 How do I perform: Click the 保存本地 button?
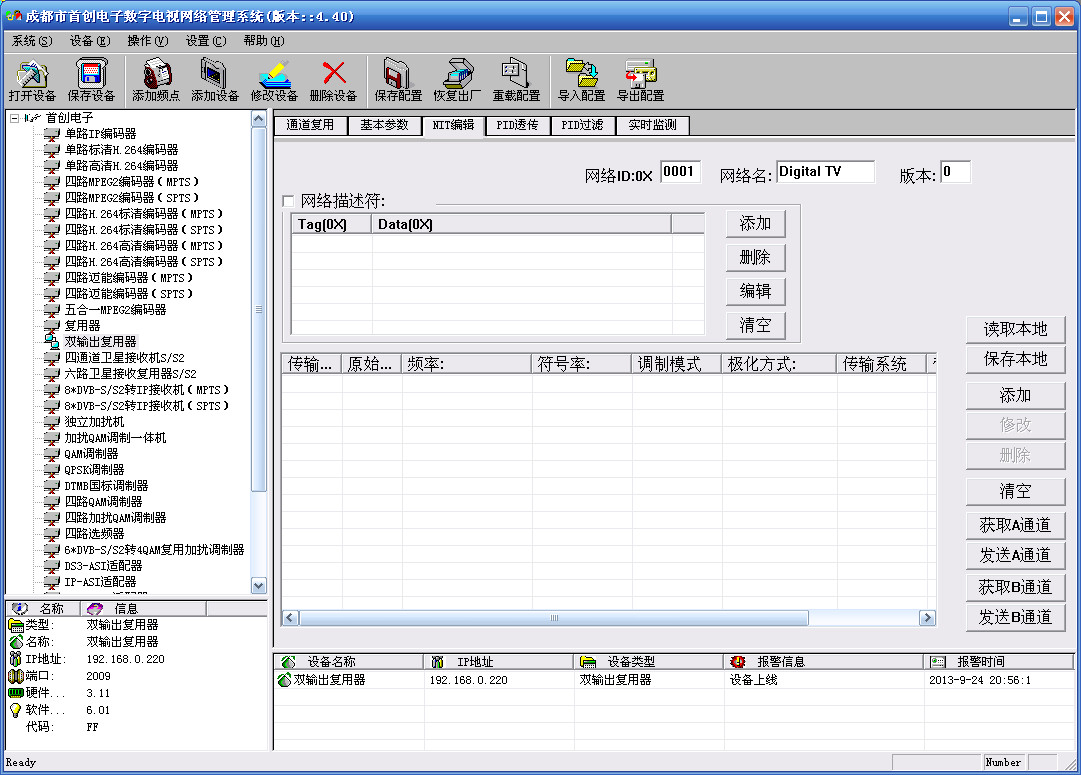[1016, 359]
